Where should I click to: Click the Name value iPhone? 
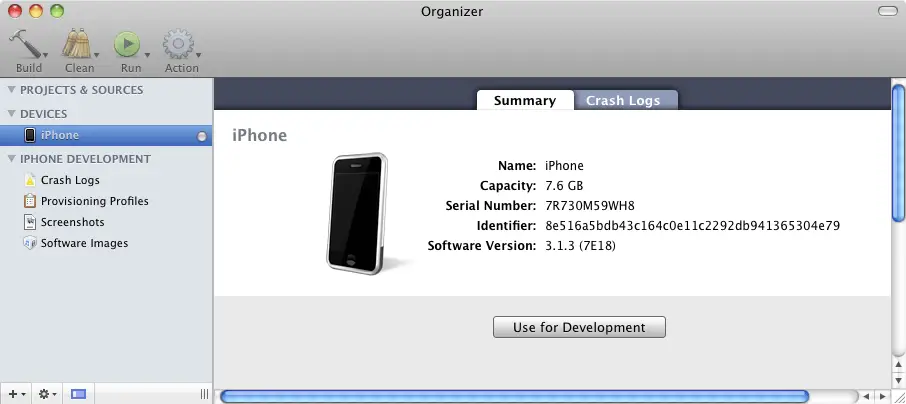click(564, 166)
